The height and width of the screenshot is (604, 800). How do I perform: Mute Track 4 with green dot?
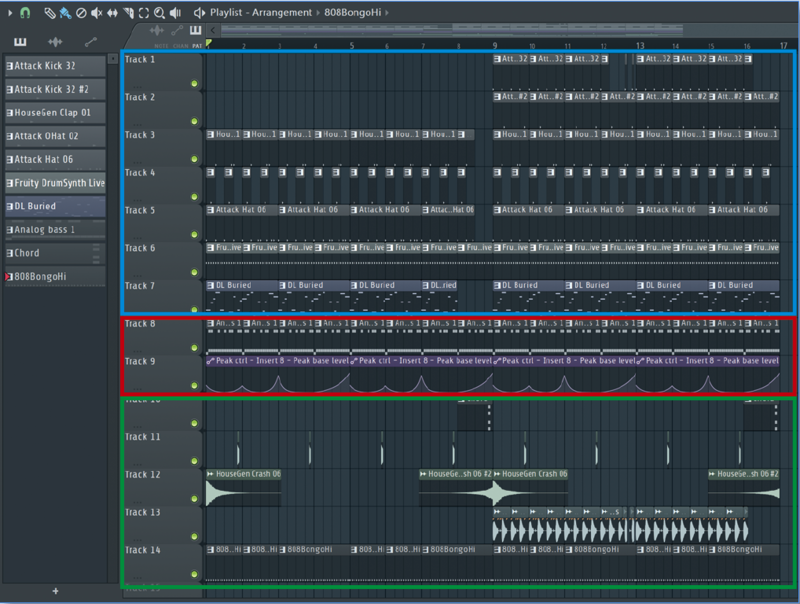(194, 197)
